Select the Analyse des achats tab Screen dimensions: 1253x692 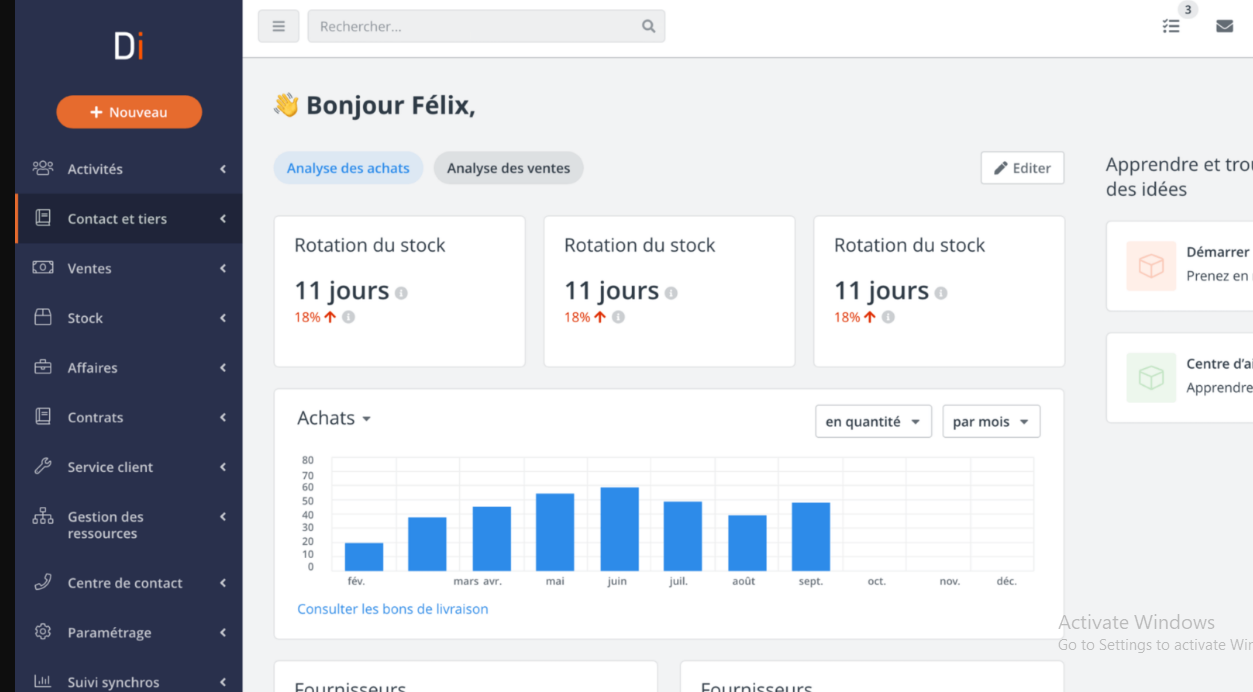348,168
